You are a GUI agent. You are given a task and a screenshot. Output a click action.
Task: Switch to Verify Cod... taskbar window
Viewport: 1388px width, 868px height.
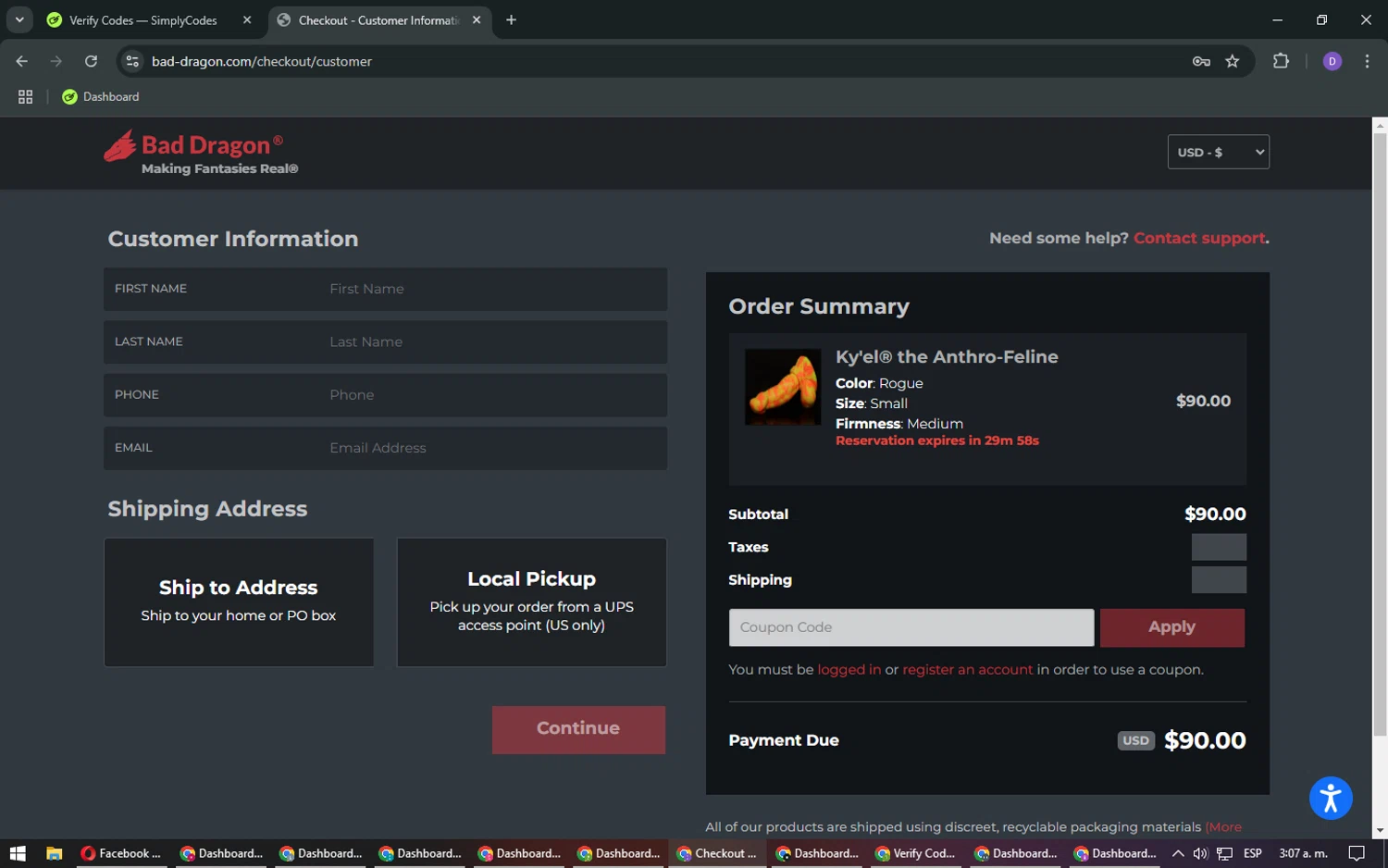[x=914, y=853]
